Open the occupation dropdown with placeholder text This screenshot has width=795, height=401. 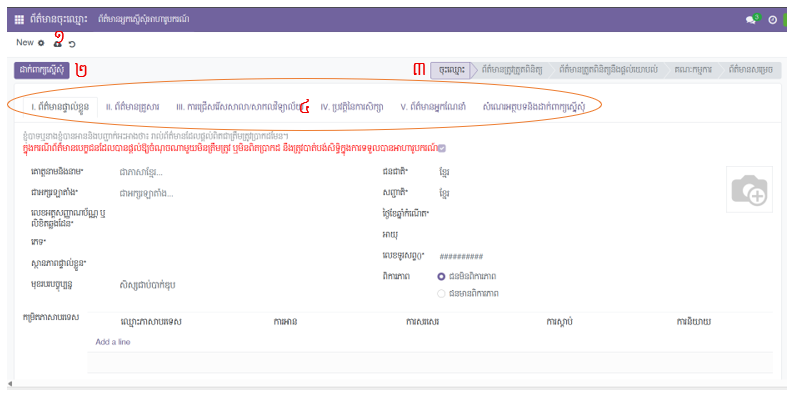200,284
